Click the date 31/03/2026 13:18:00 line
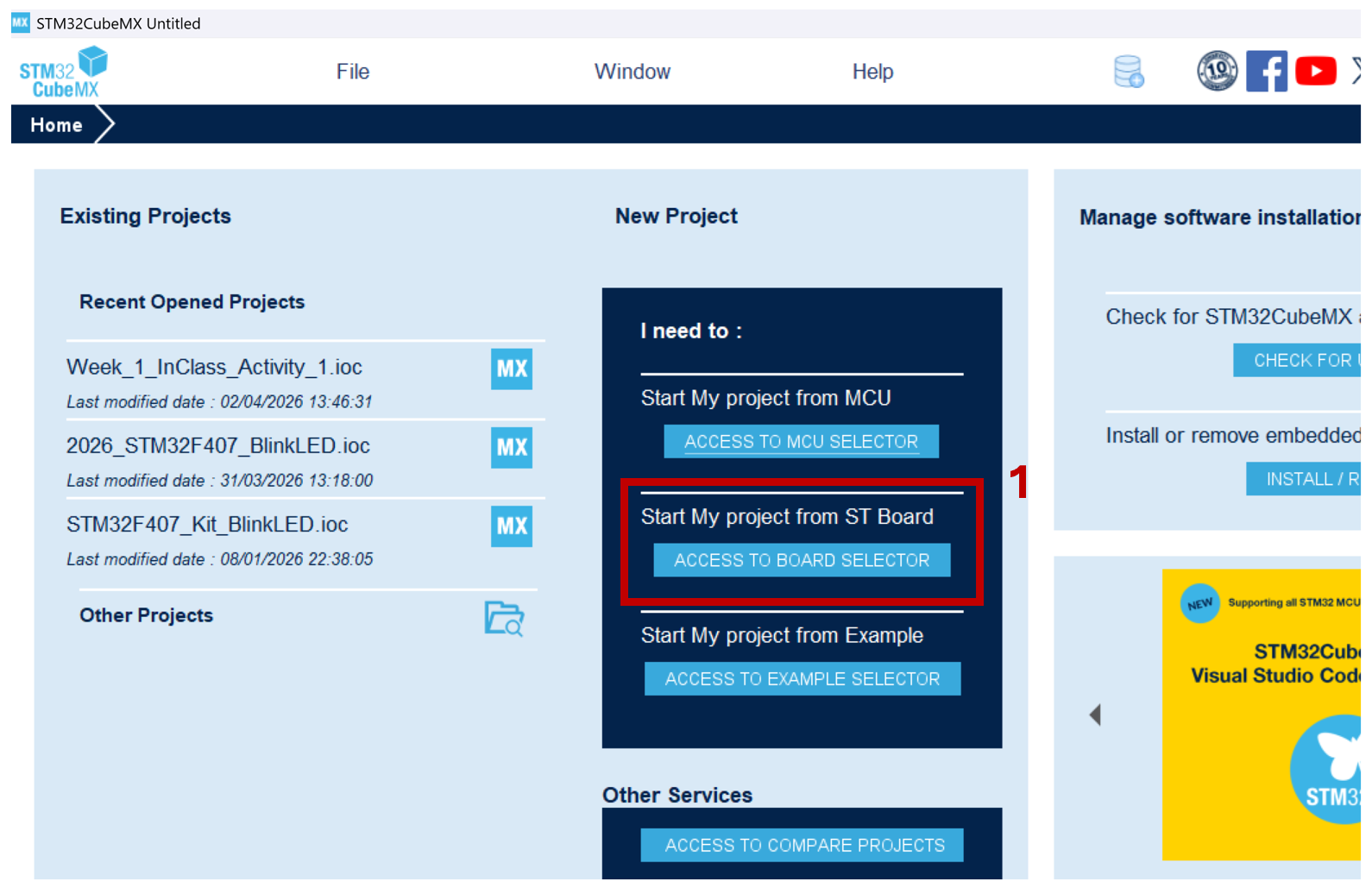1372x888 pixels. tap(219, 481)
